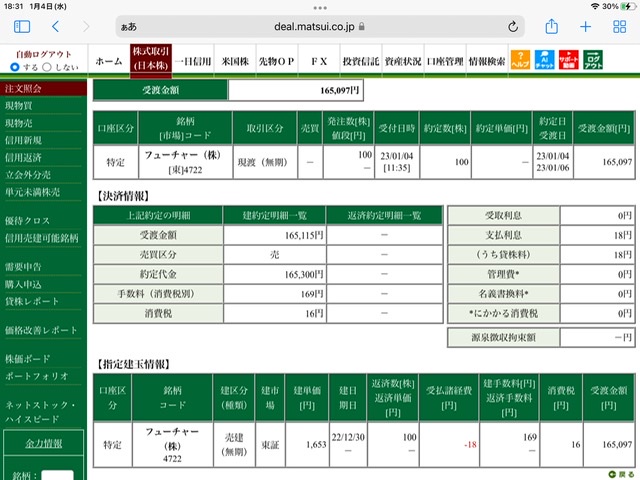Open the Safari sidebar panel icon
The height and width of the screenshot is (480, 640).
(x=22, y=27)
